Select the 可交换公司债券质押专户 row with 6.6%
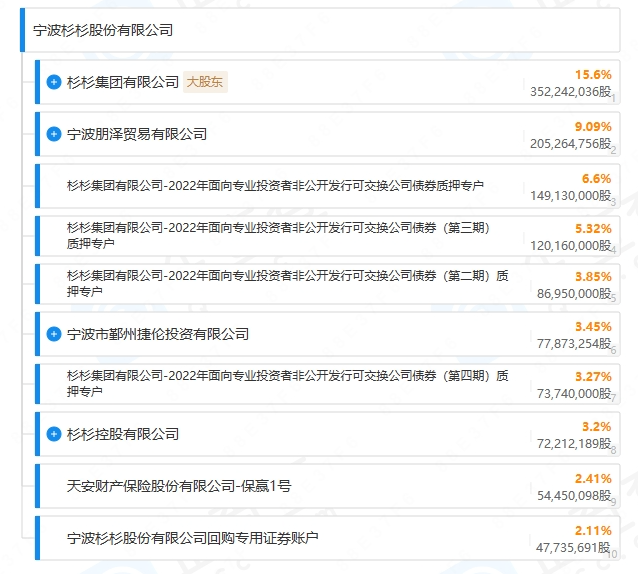This screenshot has height=574, width=638. (x=328, y=186)
